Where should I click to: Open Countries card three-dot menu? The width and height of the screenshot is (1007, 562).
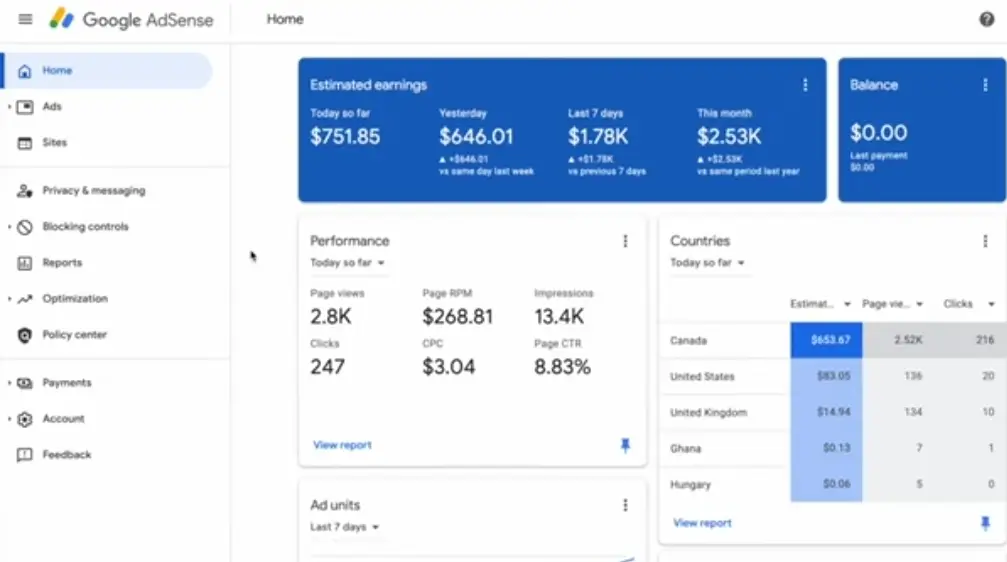(x=985, y=241)
